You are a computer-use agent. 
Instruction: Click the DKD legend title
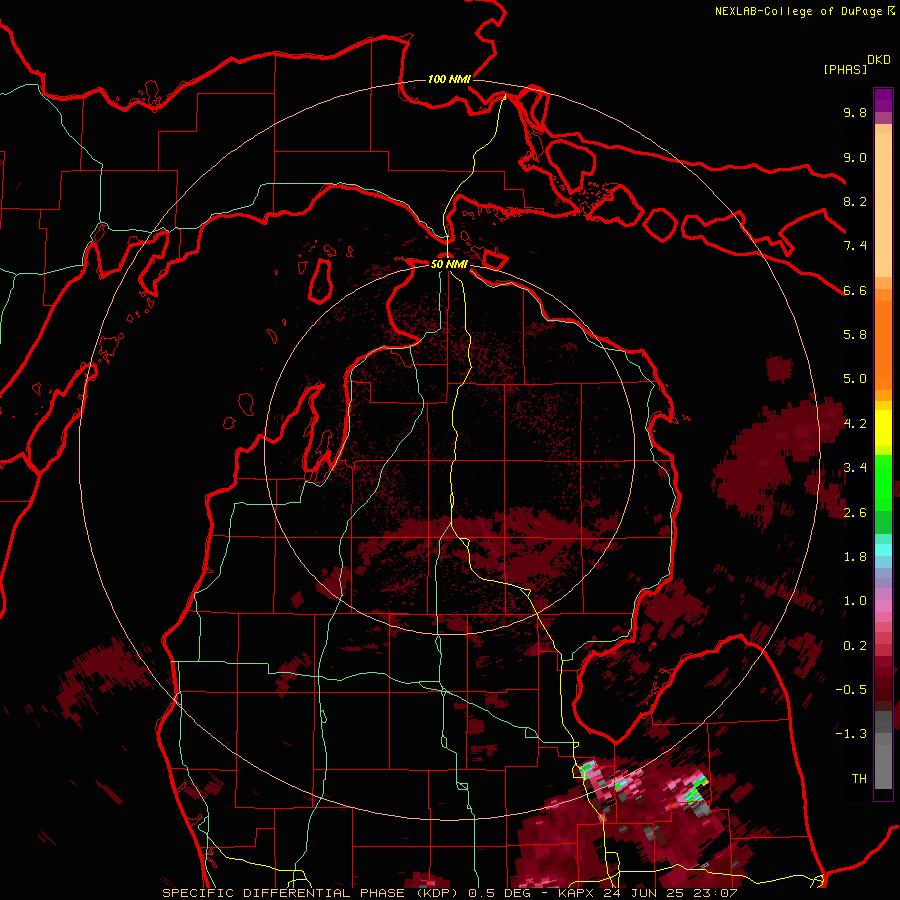tap(878, 60)
